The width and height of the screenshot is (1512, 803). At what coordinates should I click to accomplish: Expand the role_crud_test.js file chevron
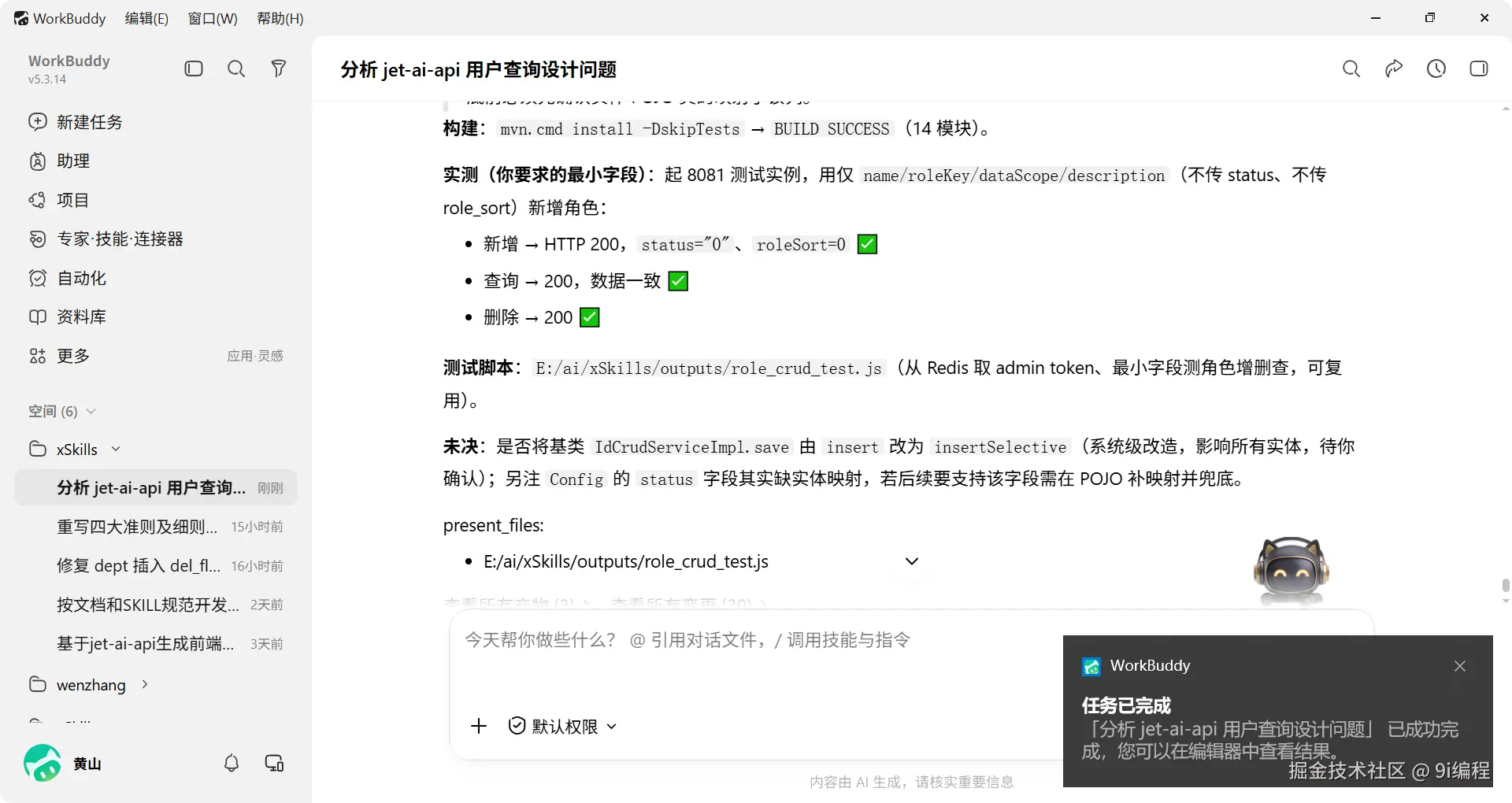(912, 561)
